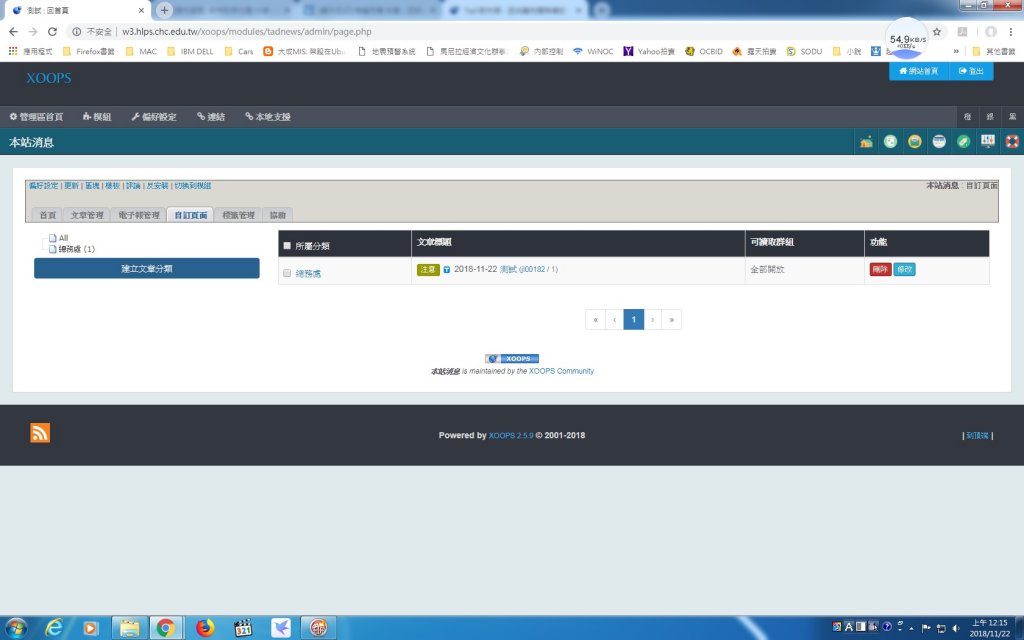Click the red 刪除 button for the article
Image resolution: width=1024 pixels, height=640 pixels.
point(880,270)
